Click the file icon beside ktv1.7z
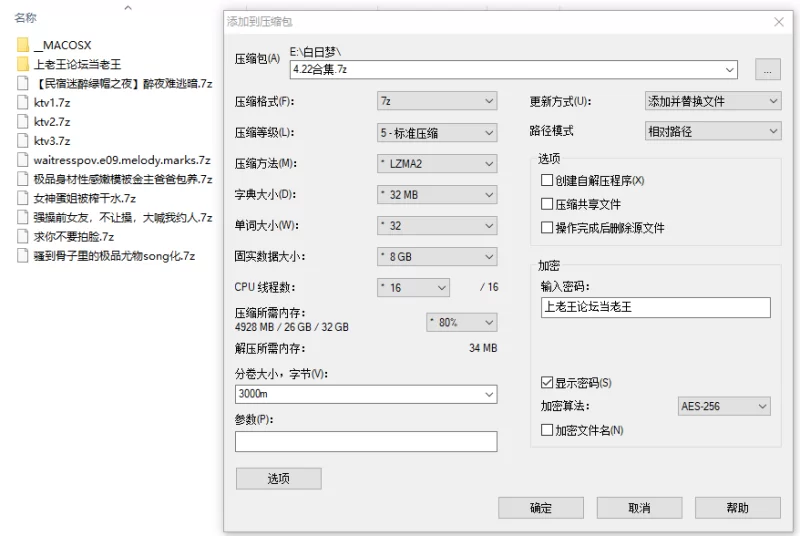The height and width of the screenshot is (536, 800). click(22, 103)
